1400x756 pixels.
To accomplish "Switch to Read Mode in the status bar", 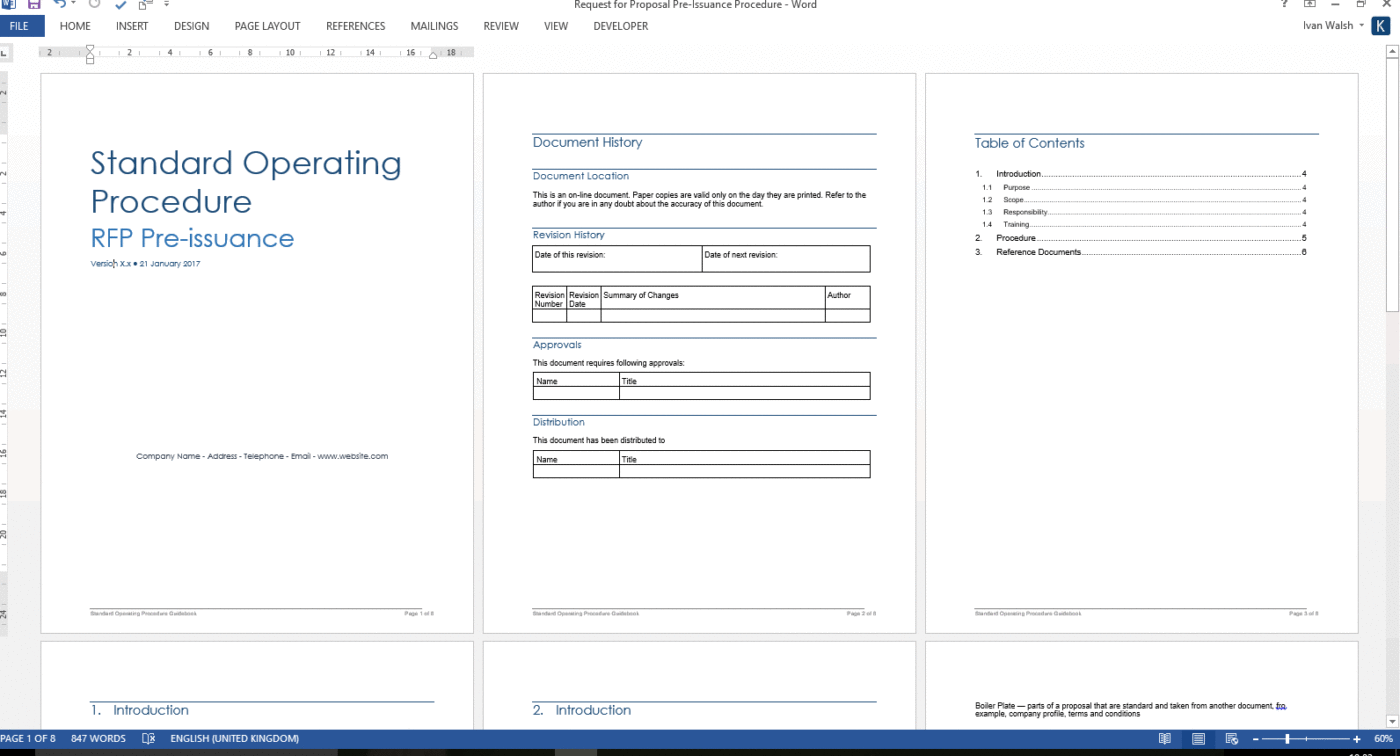I will click(1165, 738).
